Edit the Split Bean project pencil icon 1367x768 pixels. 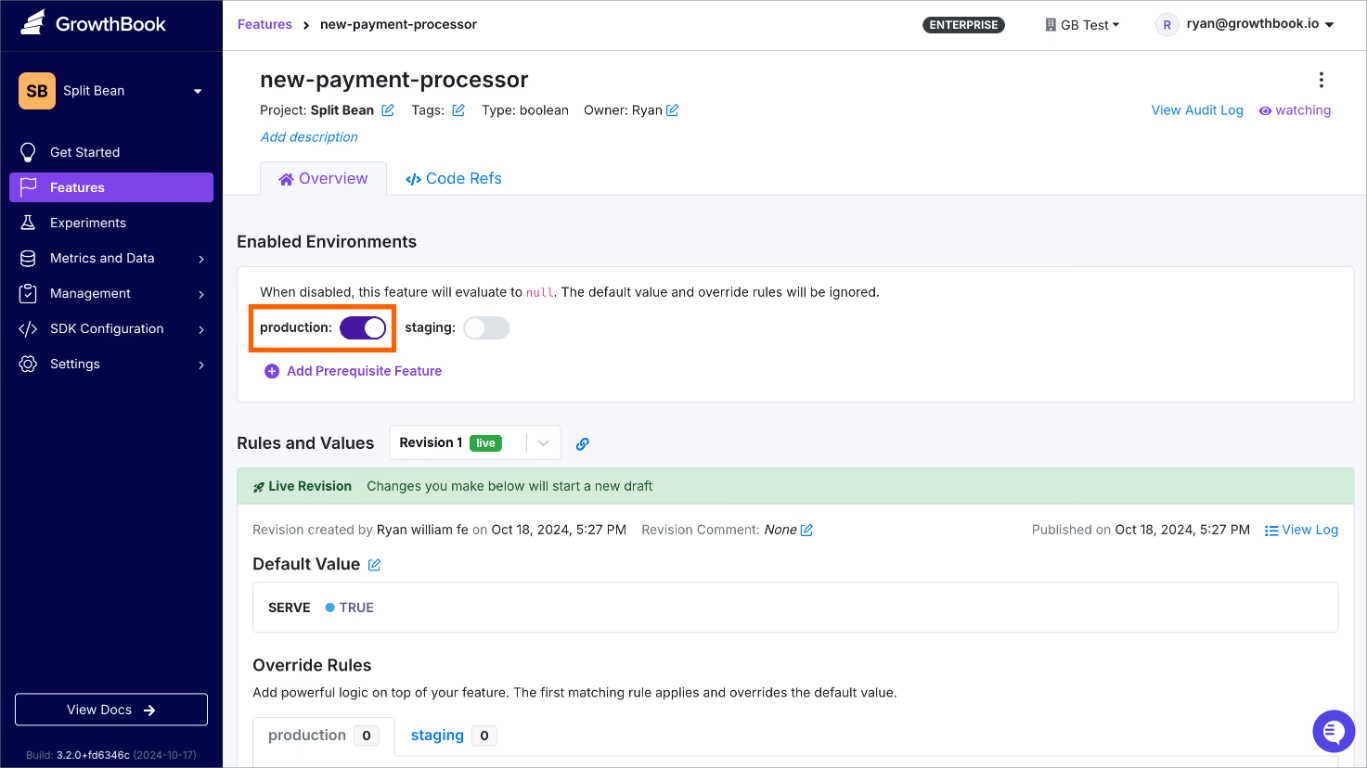pos(388,110)
